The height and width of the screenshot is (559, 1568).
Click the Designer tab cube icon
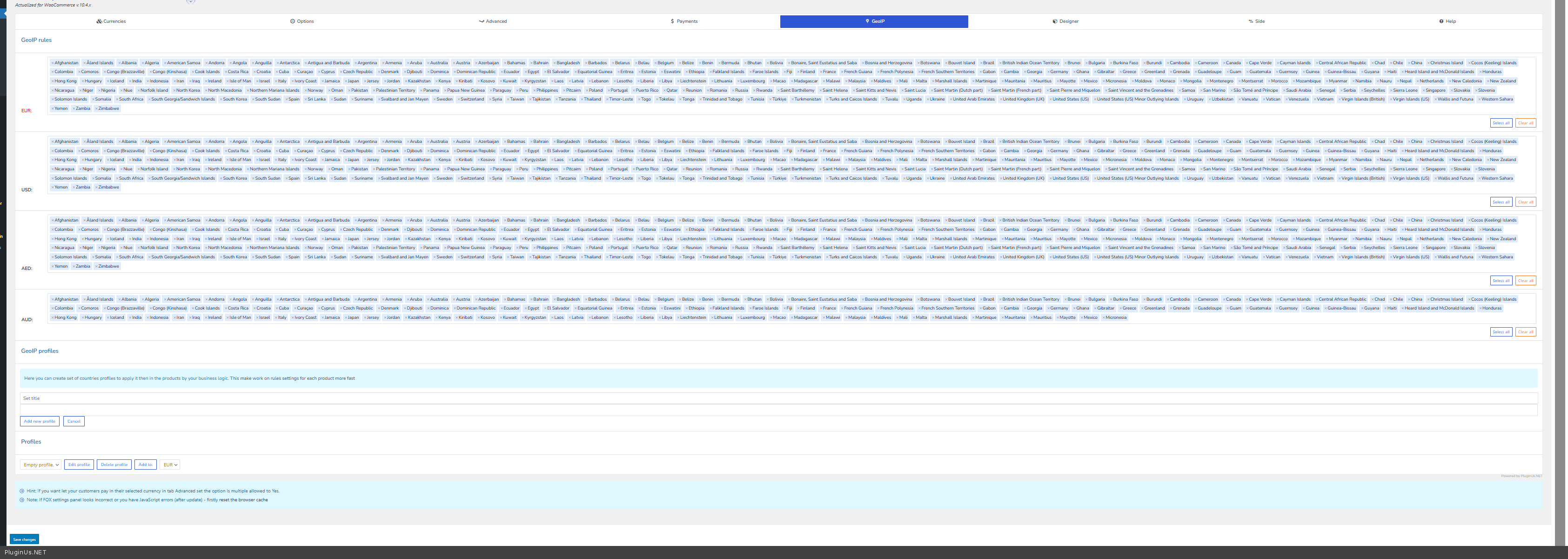coord(1055,21)
